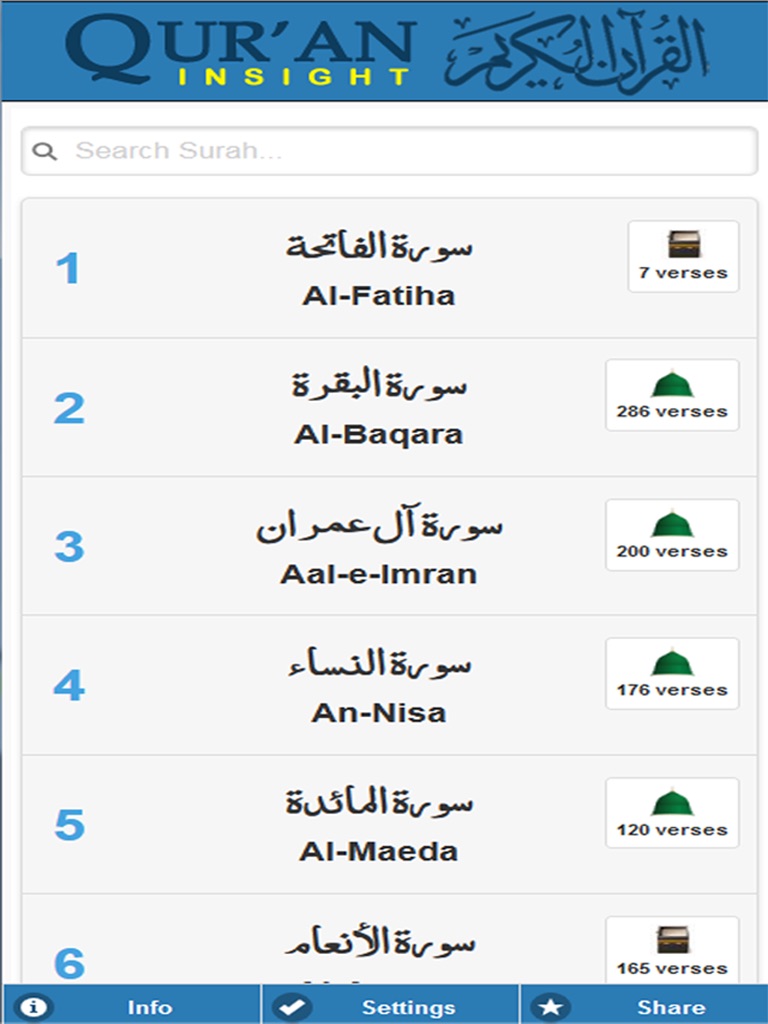Open the Al-Baqara surah
This screenshot has height=1024, width=768.
point(378,435)
